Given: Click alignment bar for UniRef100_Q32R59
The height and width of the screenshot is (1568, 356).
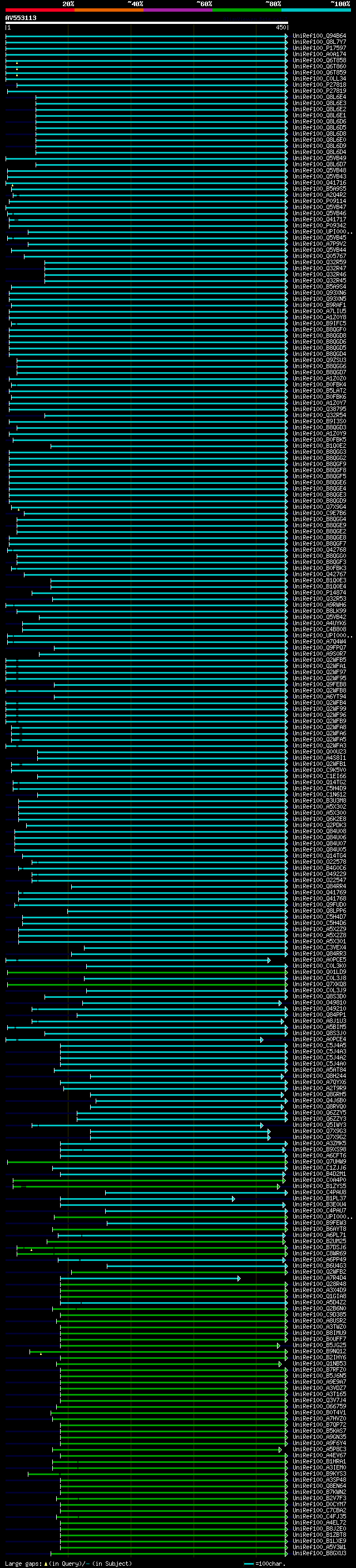Looking at the screenshot, I should (x=166, y=263).
